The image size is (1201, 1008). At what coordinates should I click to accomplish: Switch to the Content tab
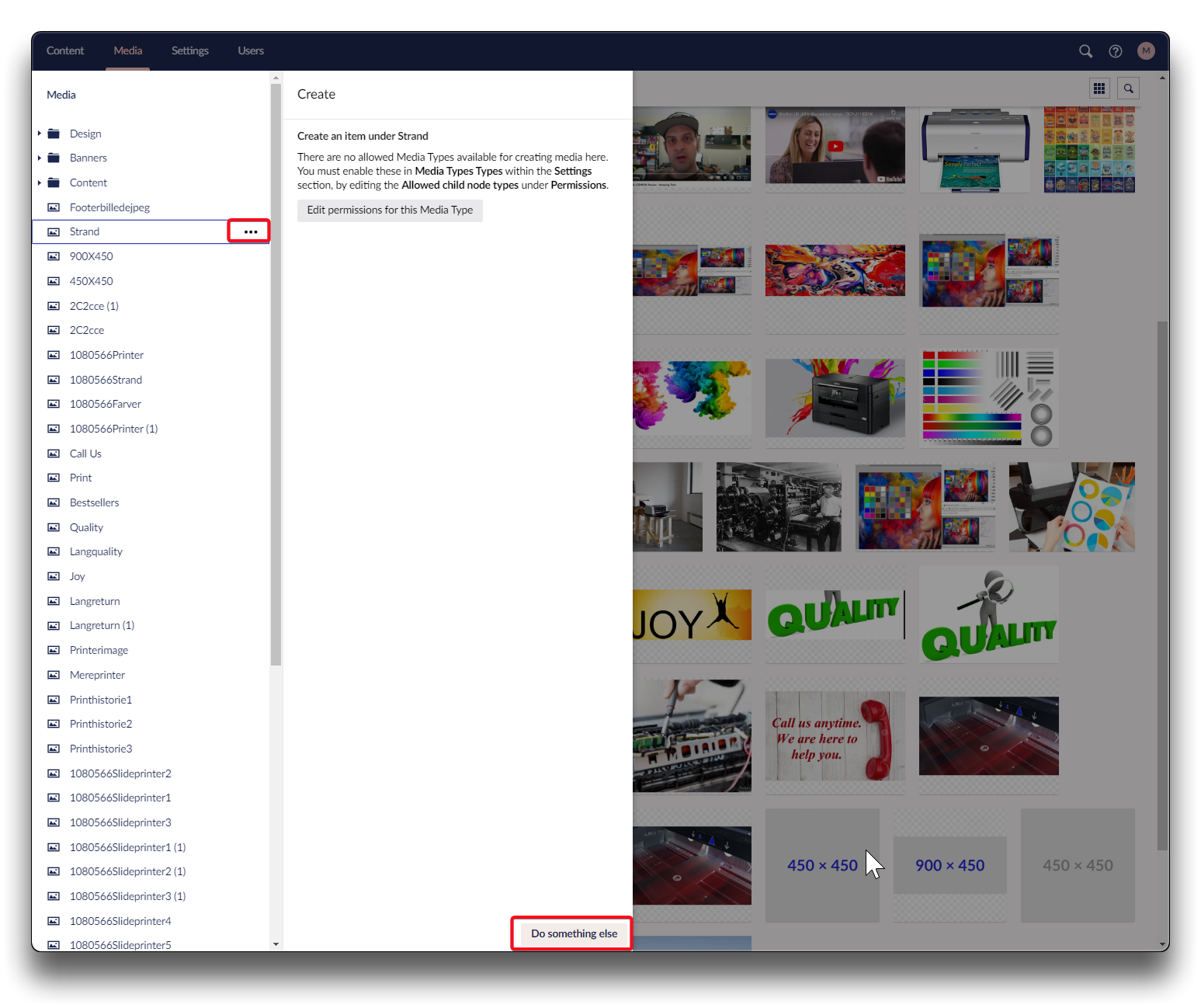[x=65, y=51]
